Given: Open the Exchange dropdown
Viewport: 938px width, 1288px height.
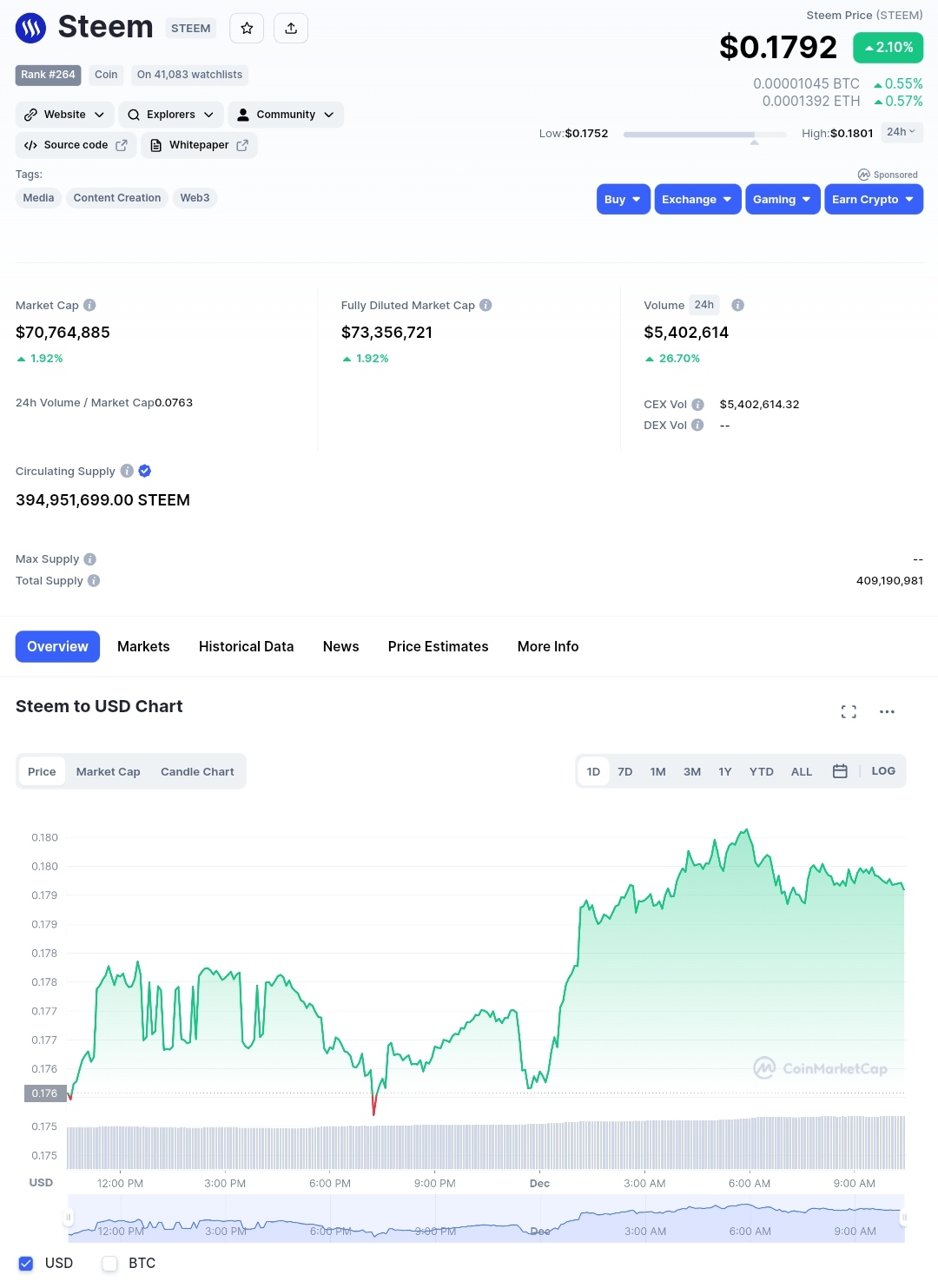Looking at the screenshot, I should click(697, 199).
